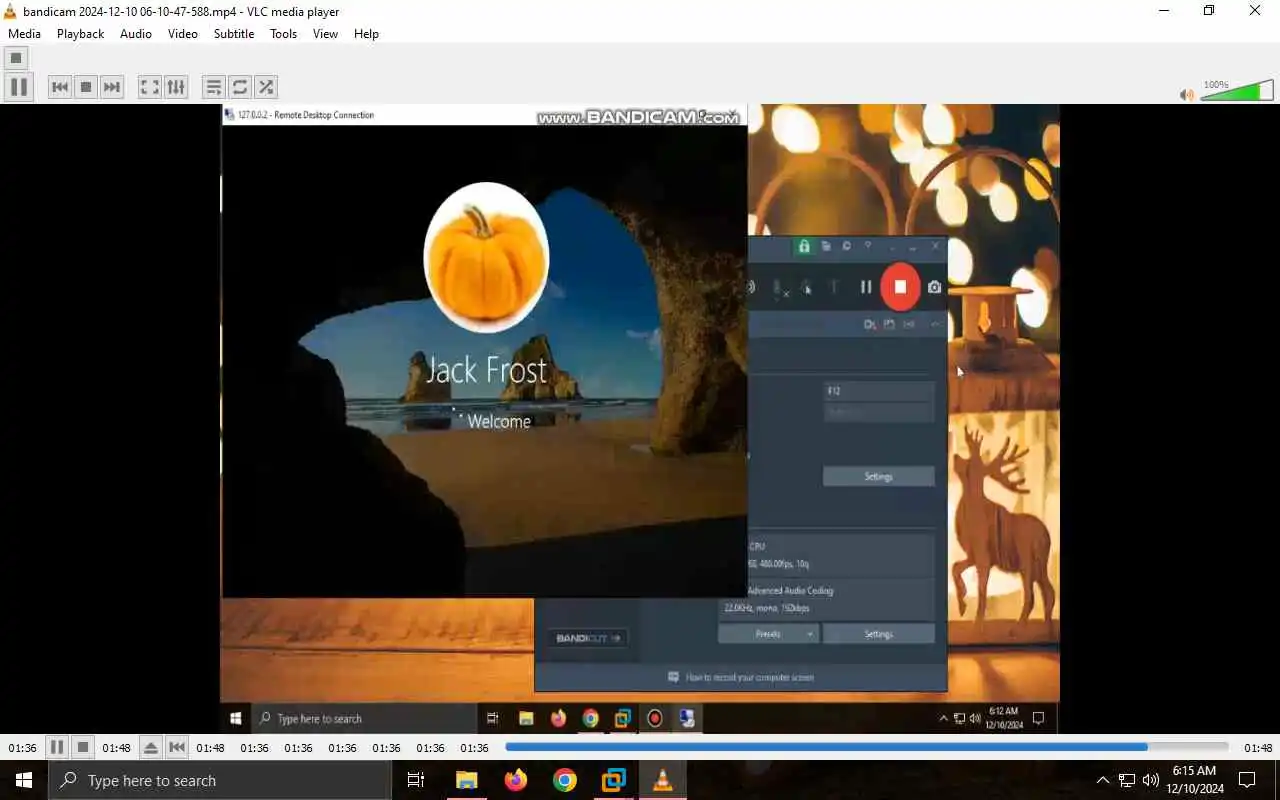Click pause button in the bottom time row
The image size is (1280, 800).
tap(57, 747)
